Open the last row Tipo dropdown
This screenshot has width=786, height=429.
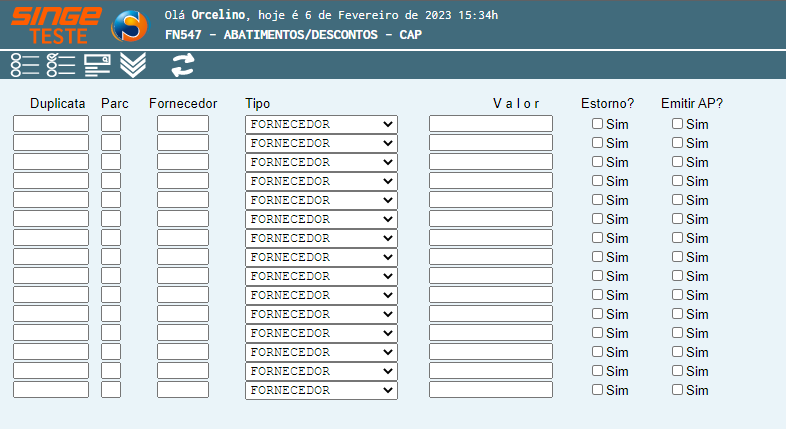[321, 390]
